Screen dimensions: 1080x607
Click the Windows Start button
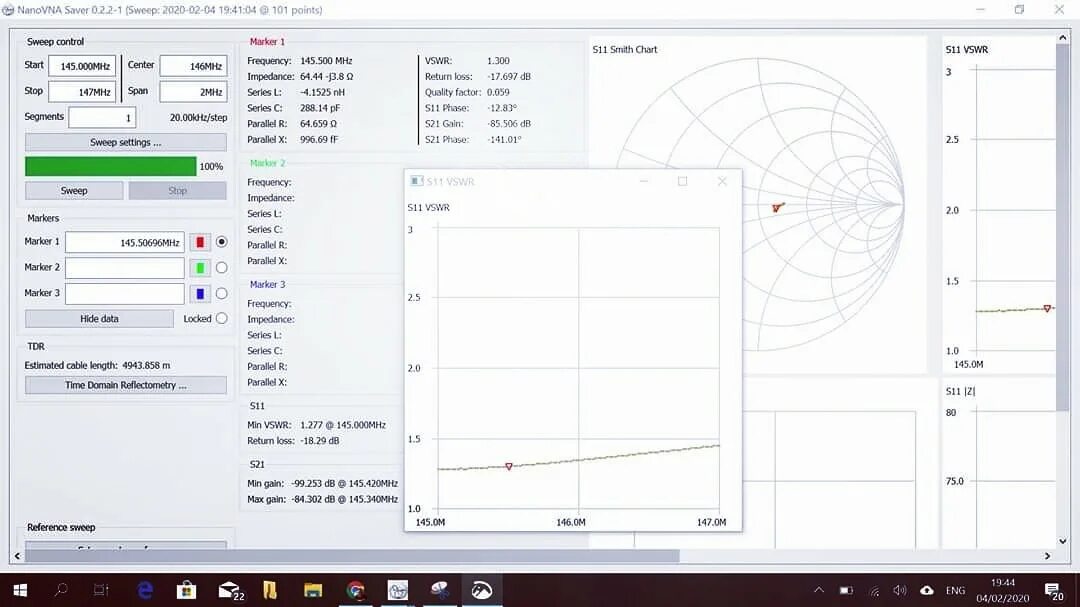tap(19, 589)
